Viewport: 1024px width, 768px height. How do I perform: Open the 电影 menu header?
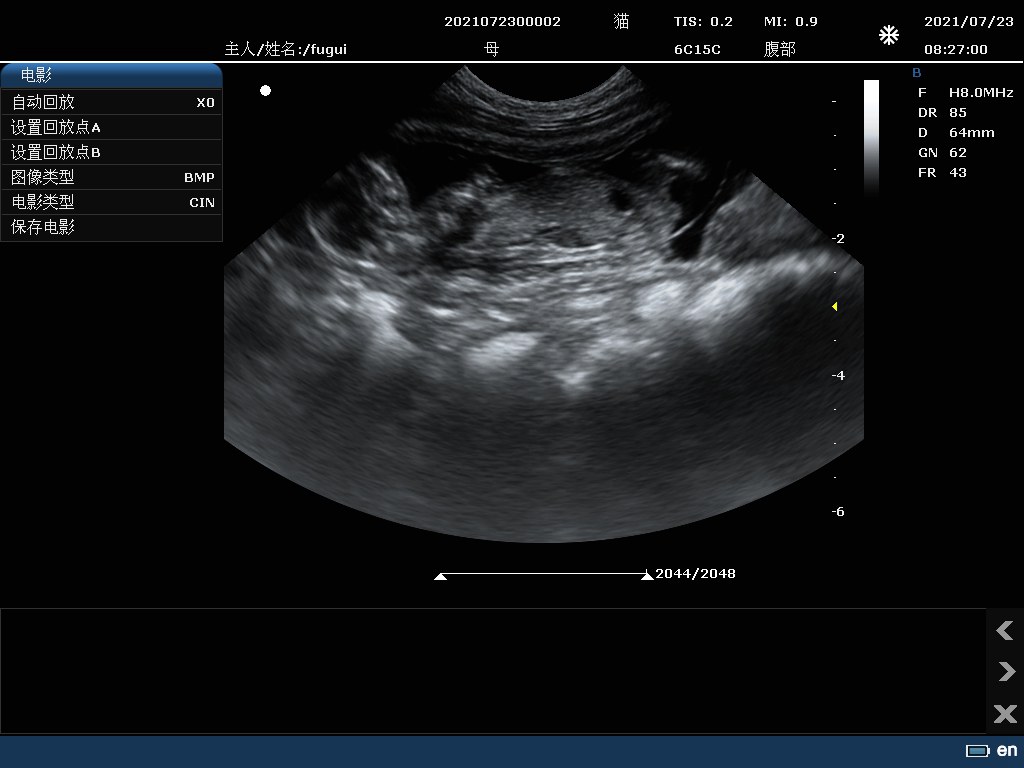pyautogui.click(x=112, y=76)
